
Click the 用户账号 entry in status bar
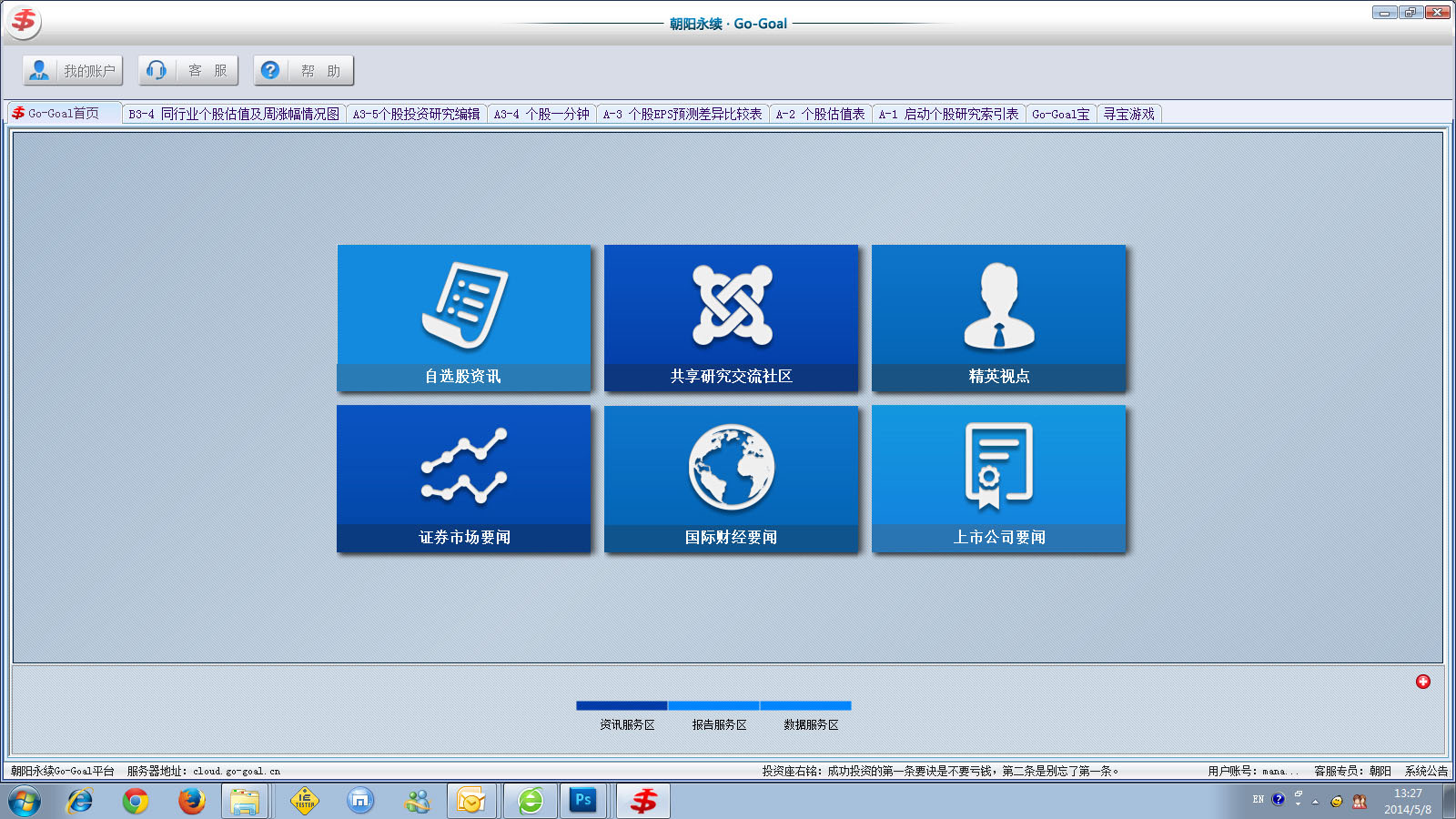coord(1253,771)
